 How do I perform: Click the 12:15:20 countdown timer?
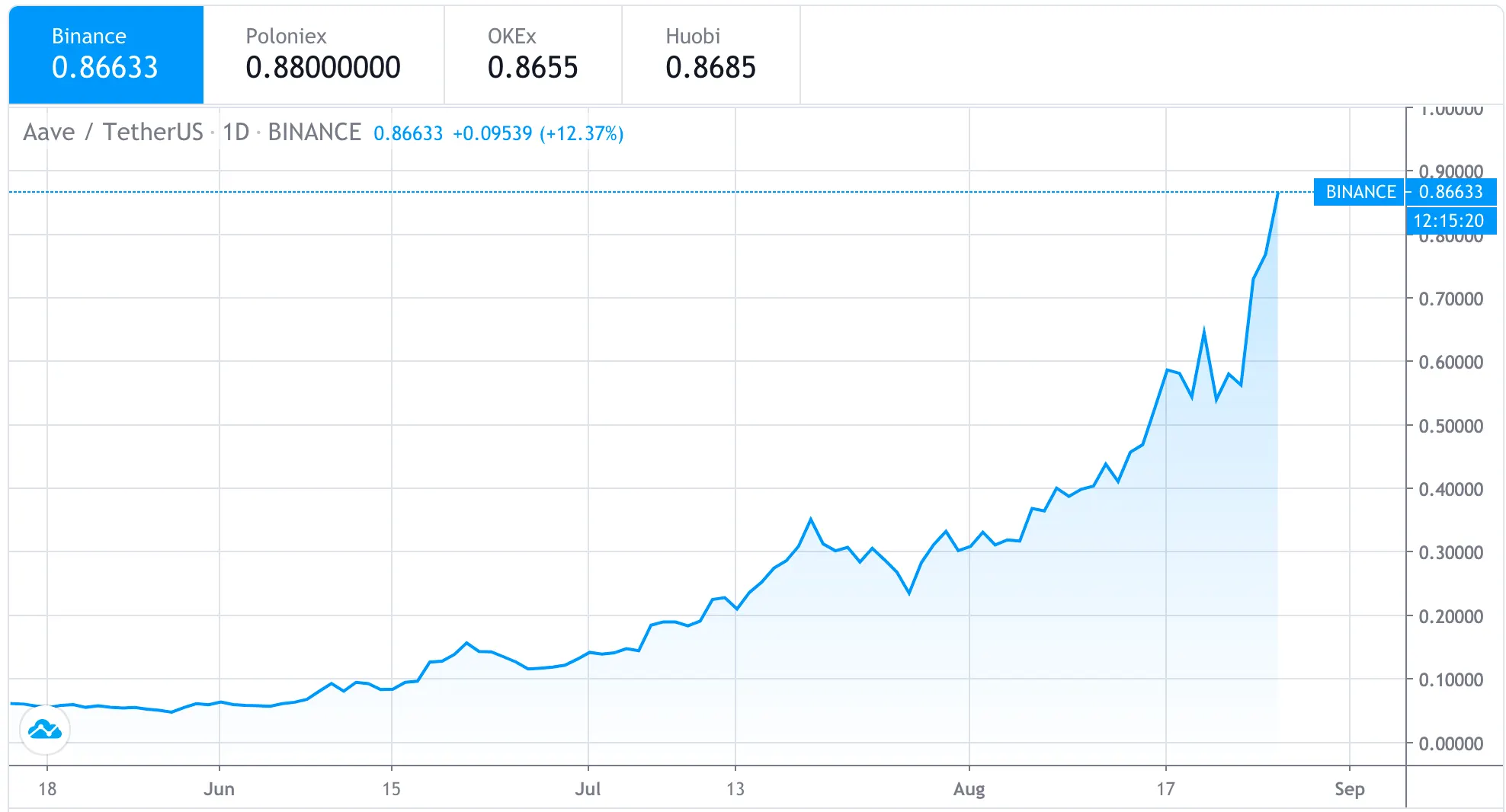click(x=1450, y=221)
